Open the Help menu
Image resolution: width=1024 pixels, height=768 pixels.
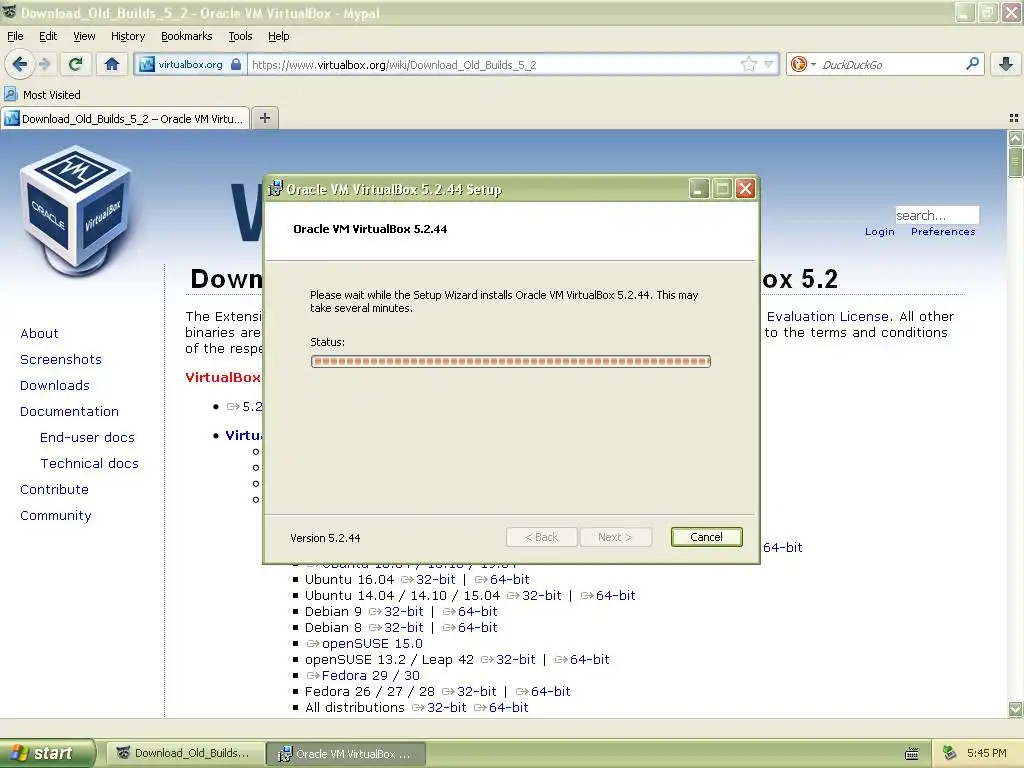coord(278,36)
